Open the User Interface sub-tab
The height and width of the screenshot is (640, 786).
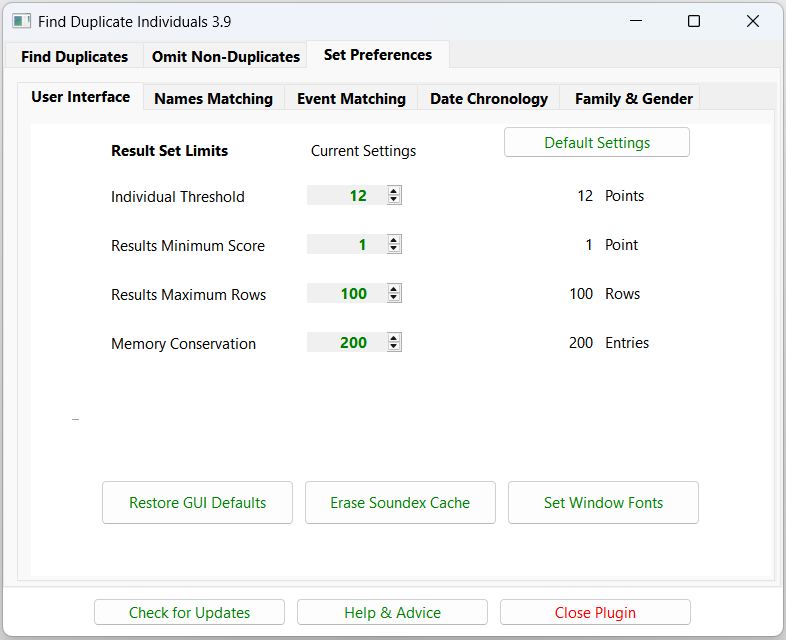pyautogui.click(x=80, y=96)
